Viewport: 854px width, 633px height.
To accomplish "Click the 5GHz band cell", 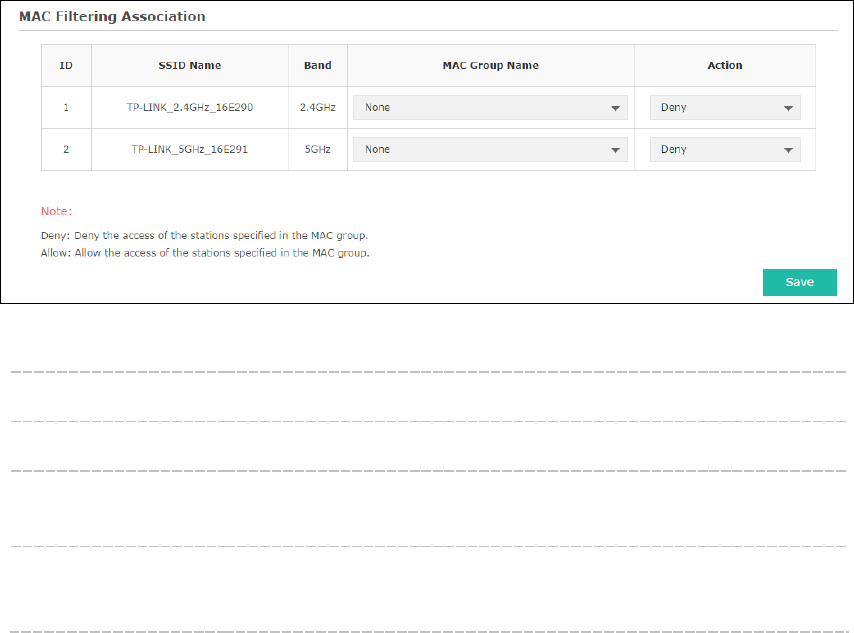I will click(318, 149).
